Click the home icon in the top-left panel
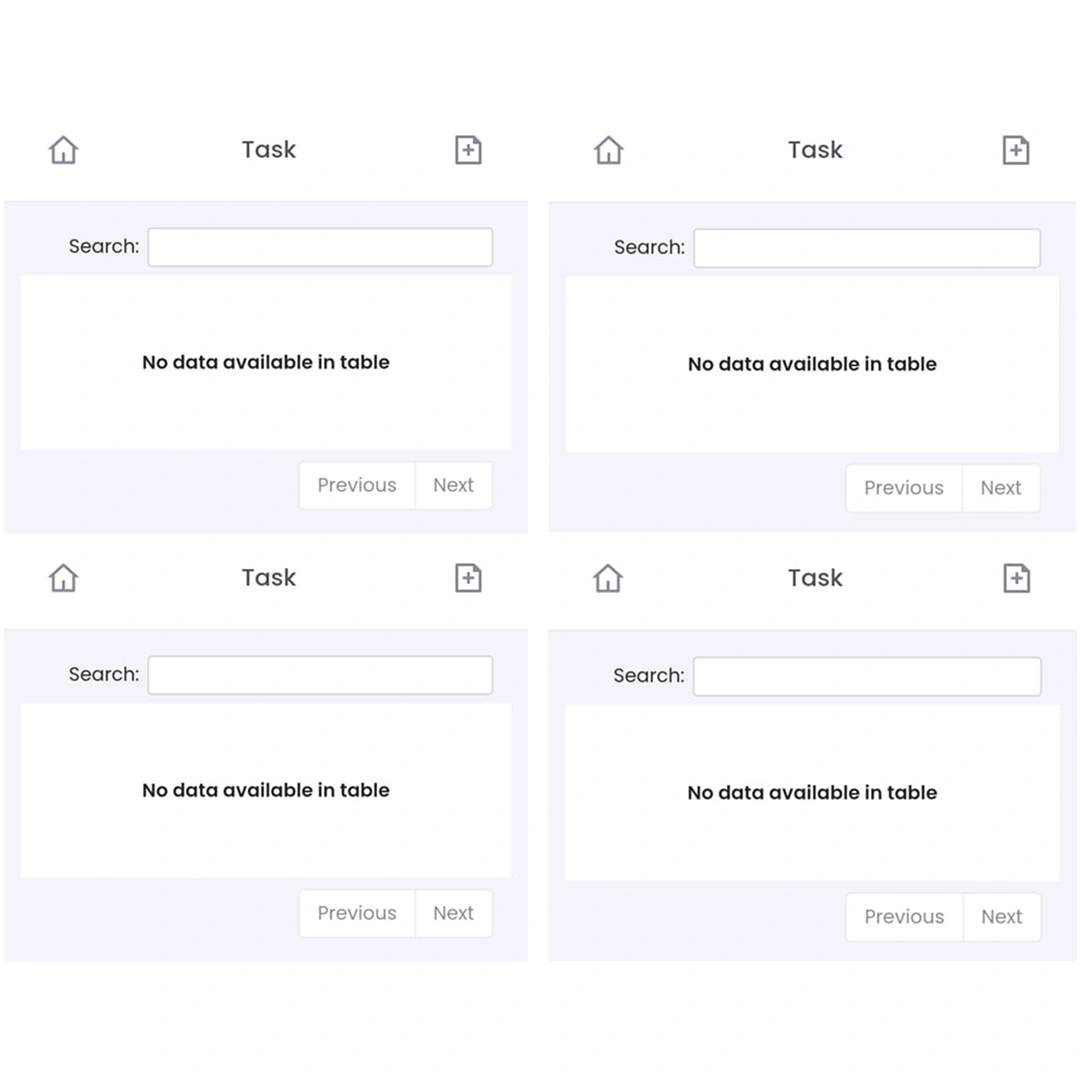Screen dimensions: 1080x1080 click(x=63, y=149)
